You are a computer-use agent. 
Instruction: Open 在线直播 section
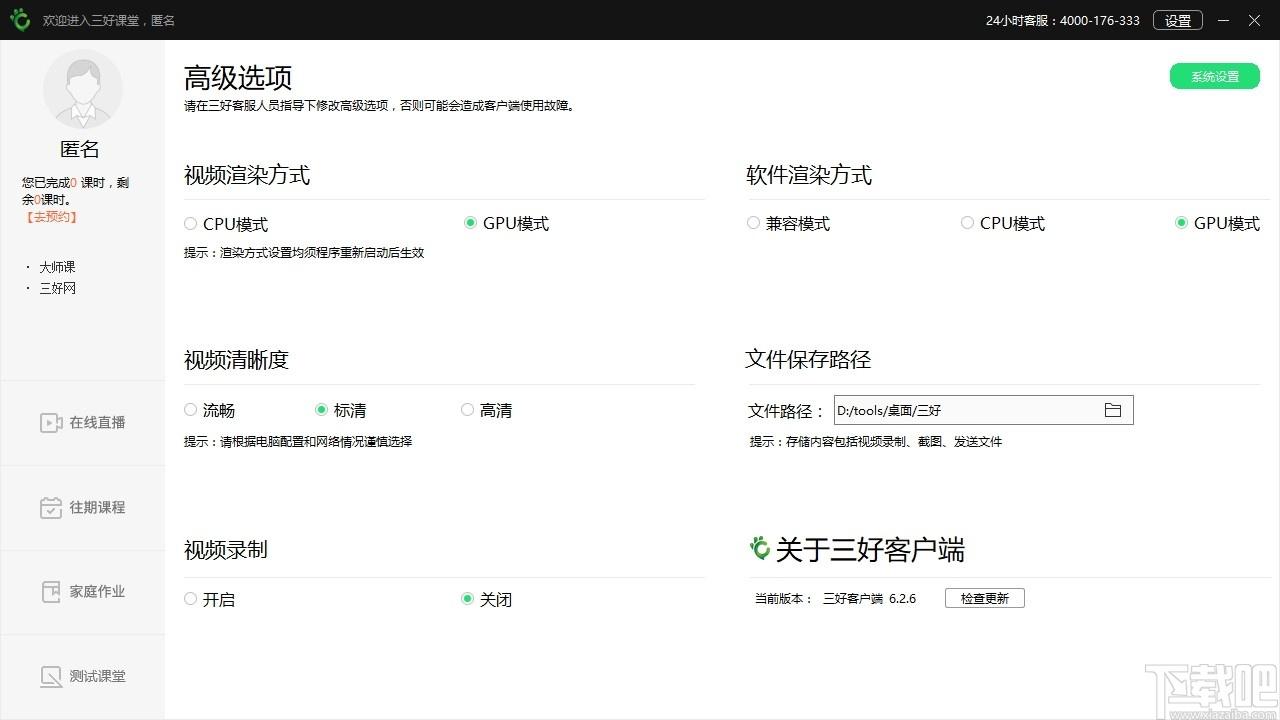pyautogui.click(x=83, y=423)
